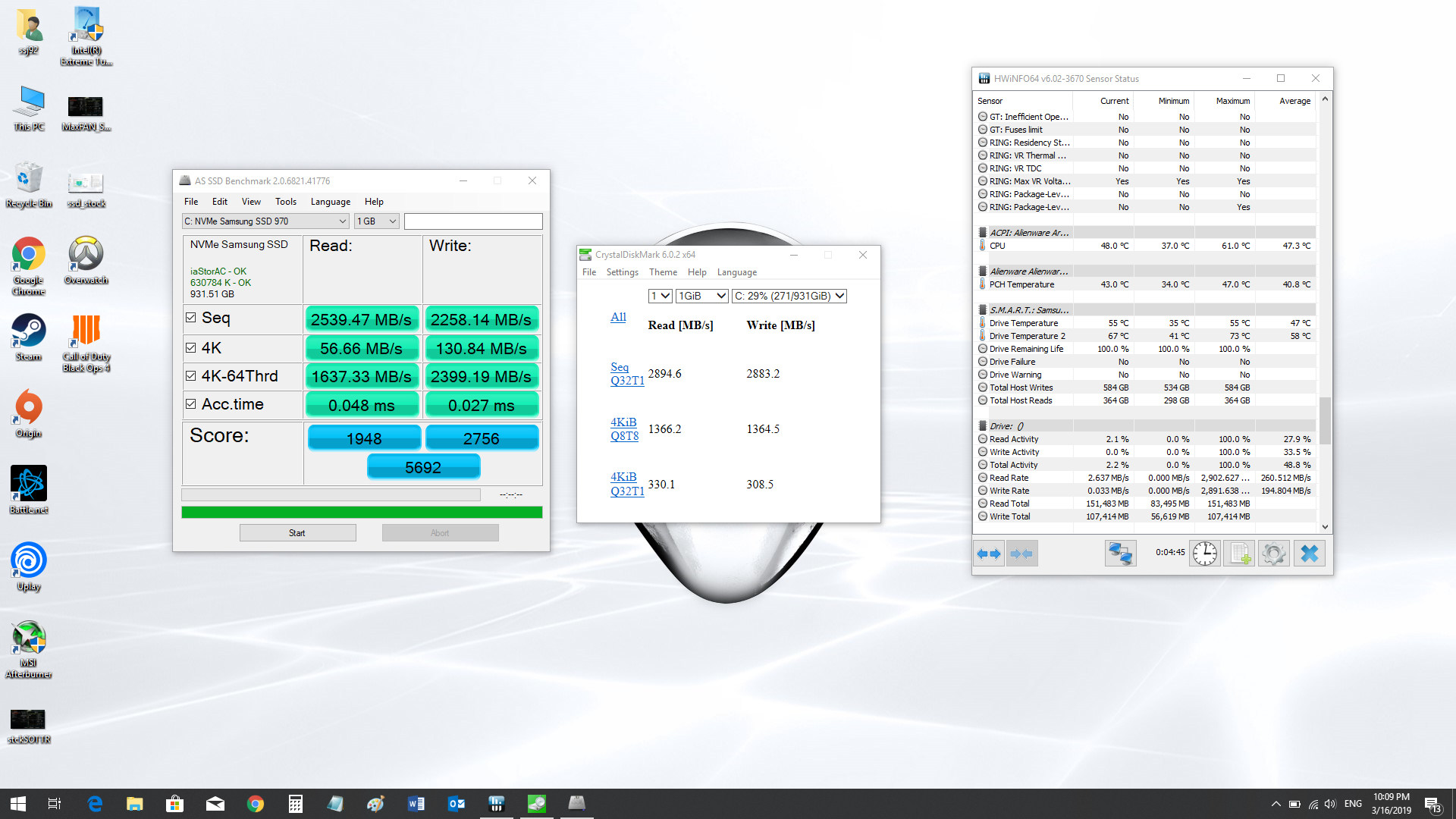Open Recycle Bin on desktop
This screenshot has width=1456, height=819.
tap(29, 184)
